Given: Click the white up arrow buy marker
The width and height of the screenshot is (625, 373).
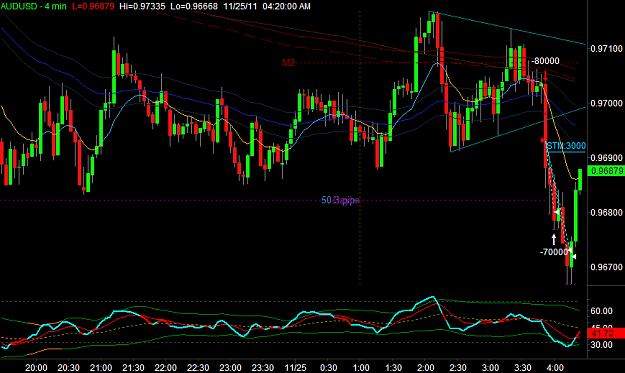Looking at the screenshot, I should pos(554,239).
